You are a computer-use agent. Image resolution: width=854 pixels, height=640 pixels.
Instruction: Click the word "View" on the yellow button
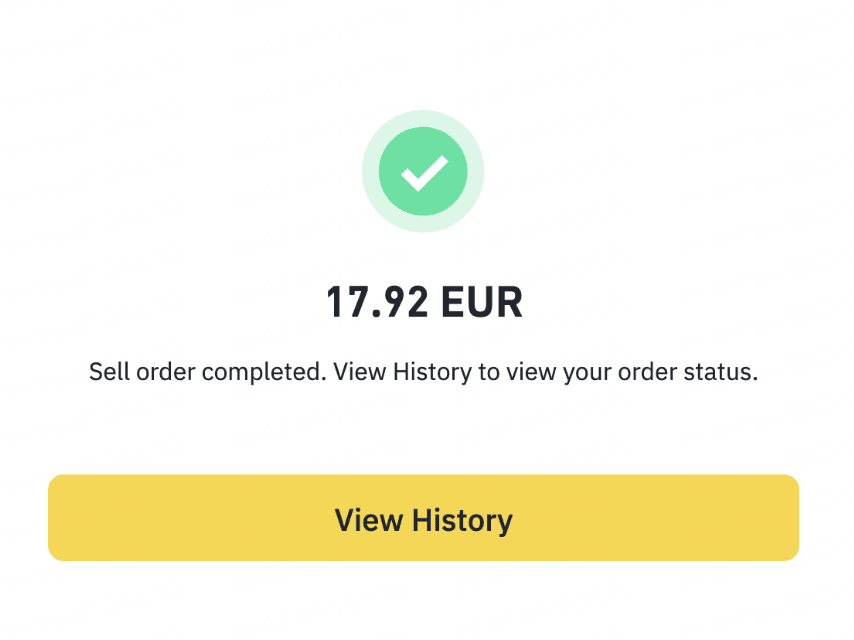pos(369,520)
